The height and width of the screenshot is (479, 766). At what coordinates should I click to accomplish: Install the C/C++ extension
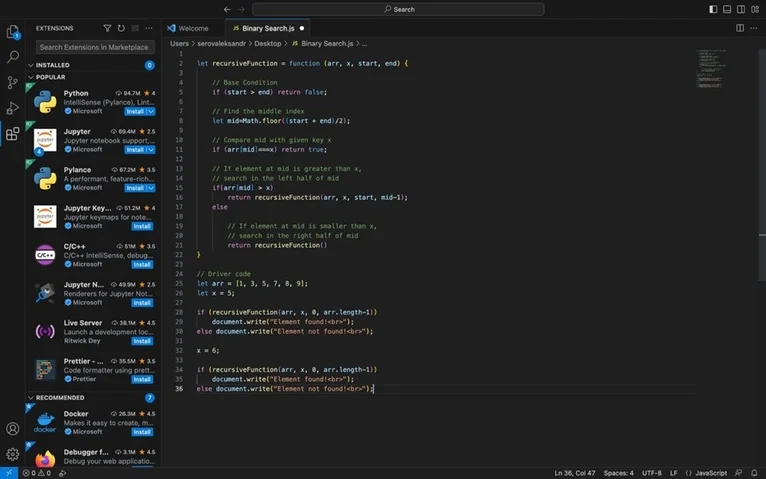pyautogui.click(x=142, y=265)
